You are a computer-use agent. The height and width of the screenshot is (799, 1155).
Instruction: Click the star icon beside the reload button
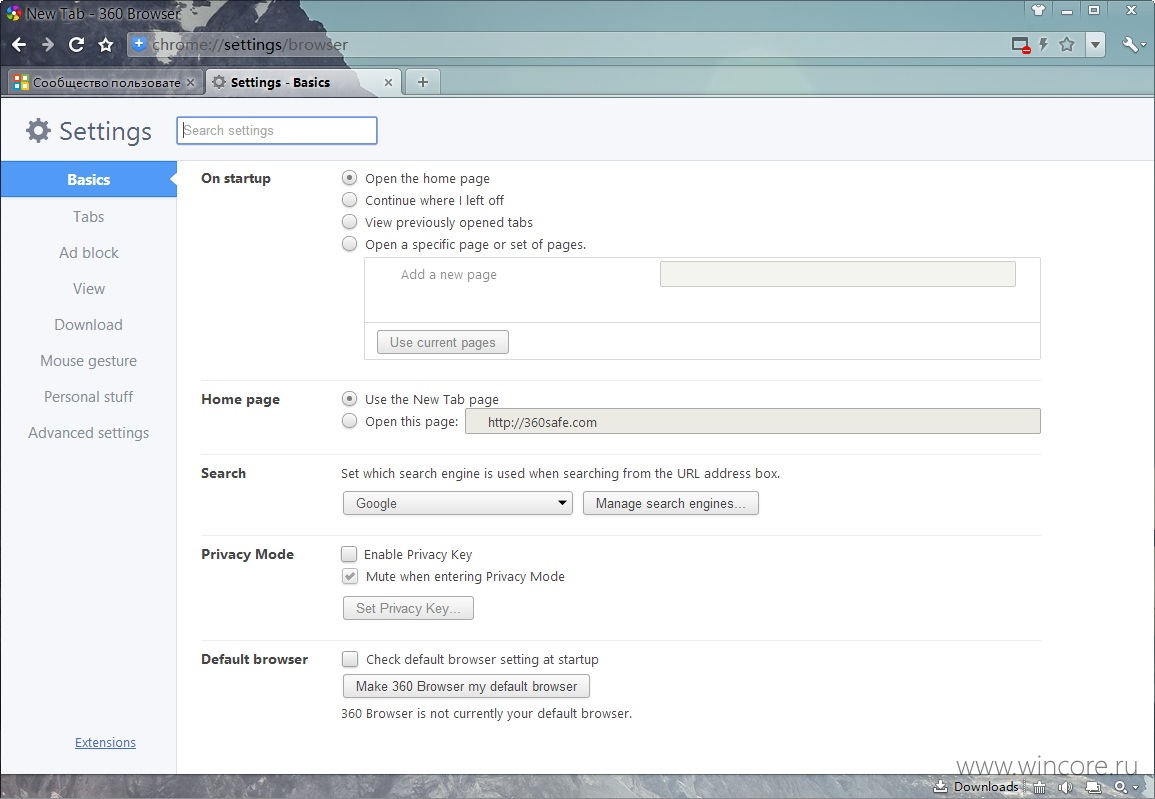tap(106, 45)
